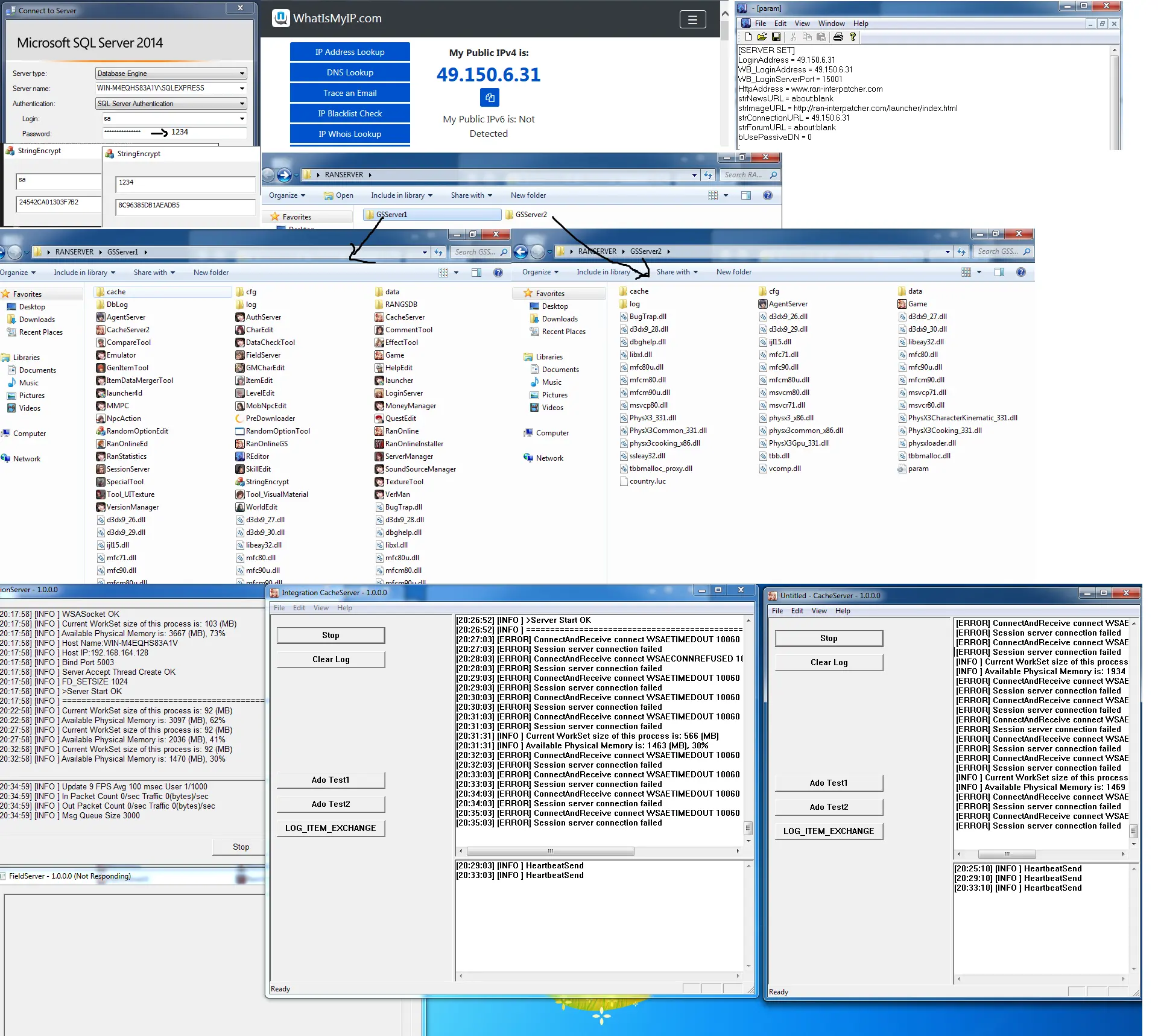The width and height of the screenshot is (1158, 1036).
Task: Open the change-view dropdown arrow in the GSServer2 explorer
Action: [x=979, y=272]
